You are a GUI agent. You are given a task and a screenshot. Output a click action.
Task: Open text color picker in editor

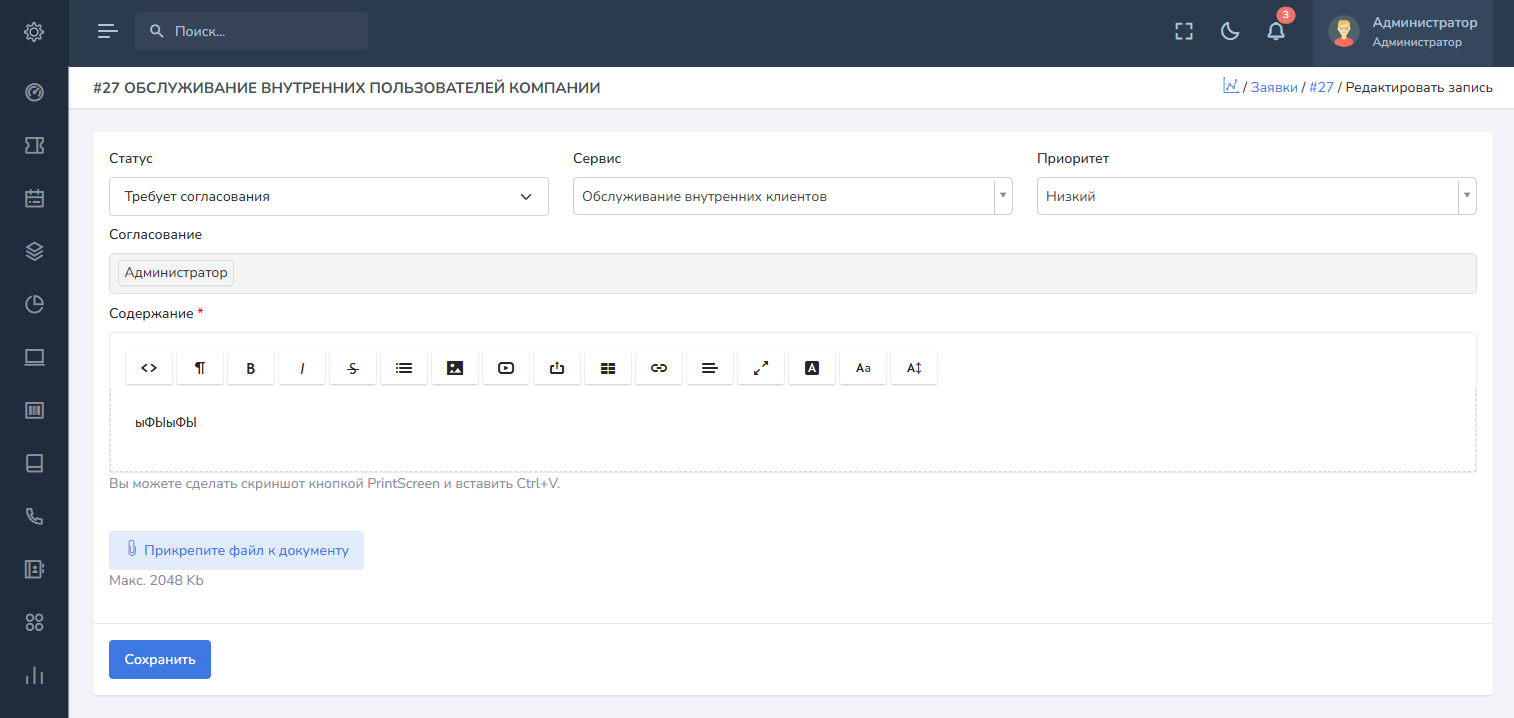coord(812,368)
